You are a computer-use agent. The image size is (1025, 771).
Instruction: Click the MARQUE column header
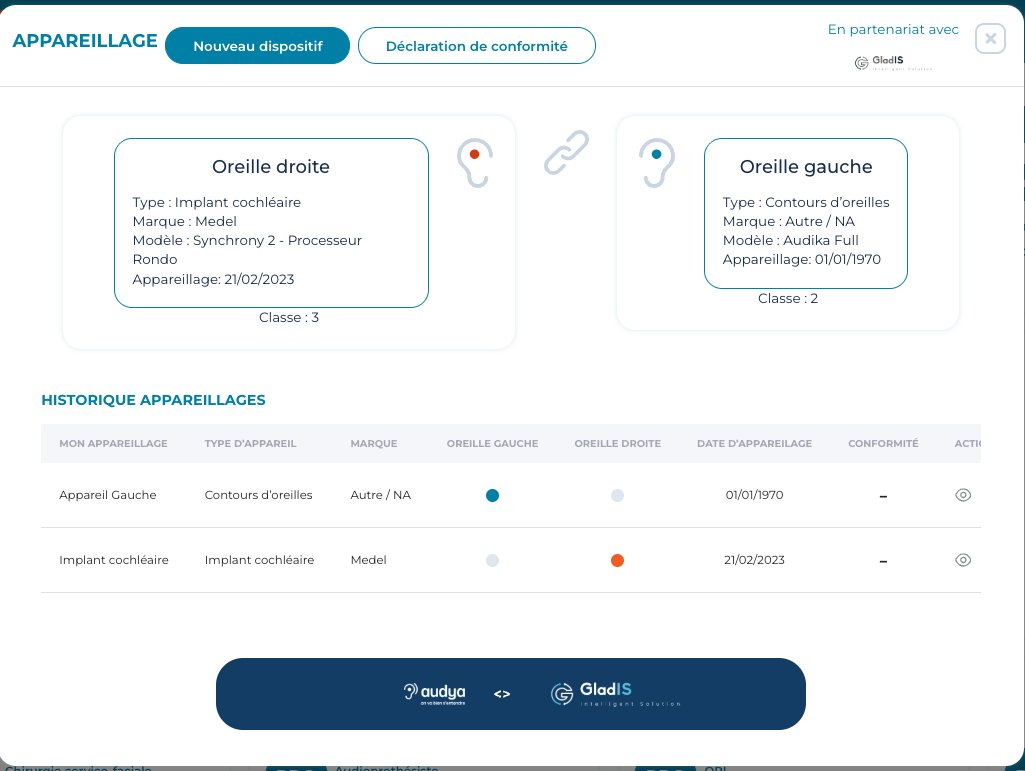(x=373, y=443)
